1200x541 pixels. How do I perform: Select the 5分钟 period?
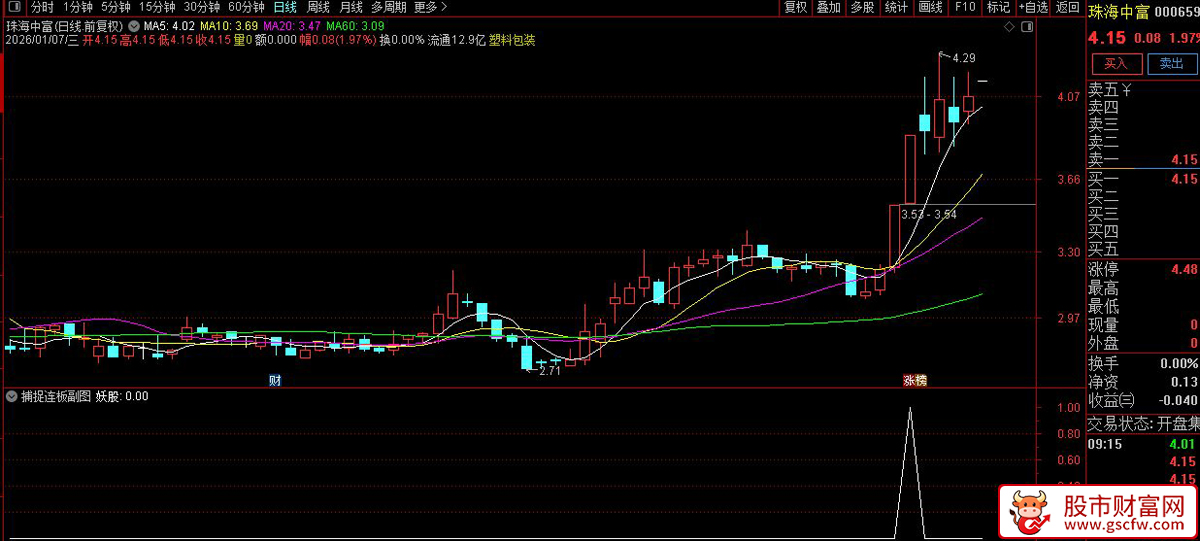(116, 7)
